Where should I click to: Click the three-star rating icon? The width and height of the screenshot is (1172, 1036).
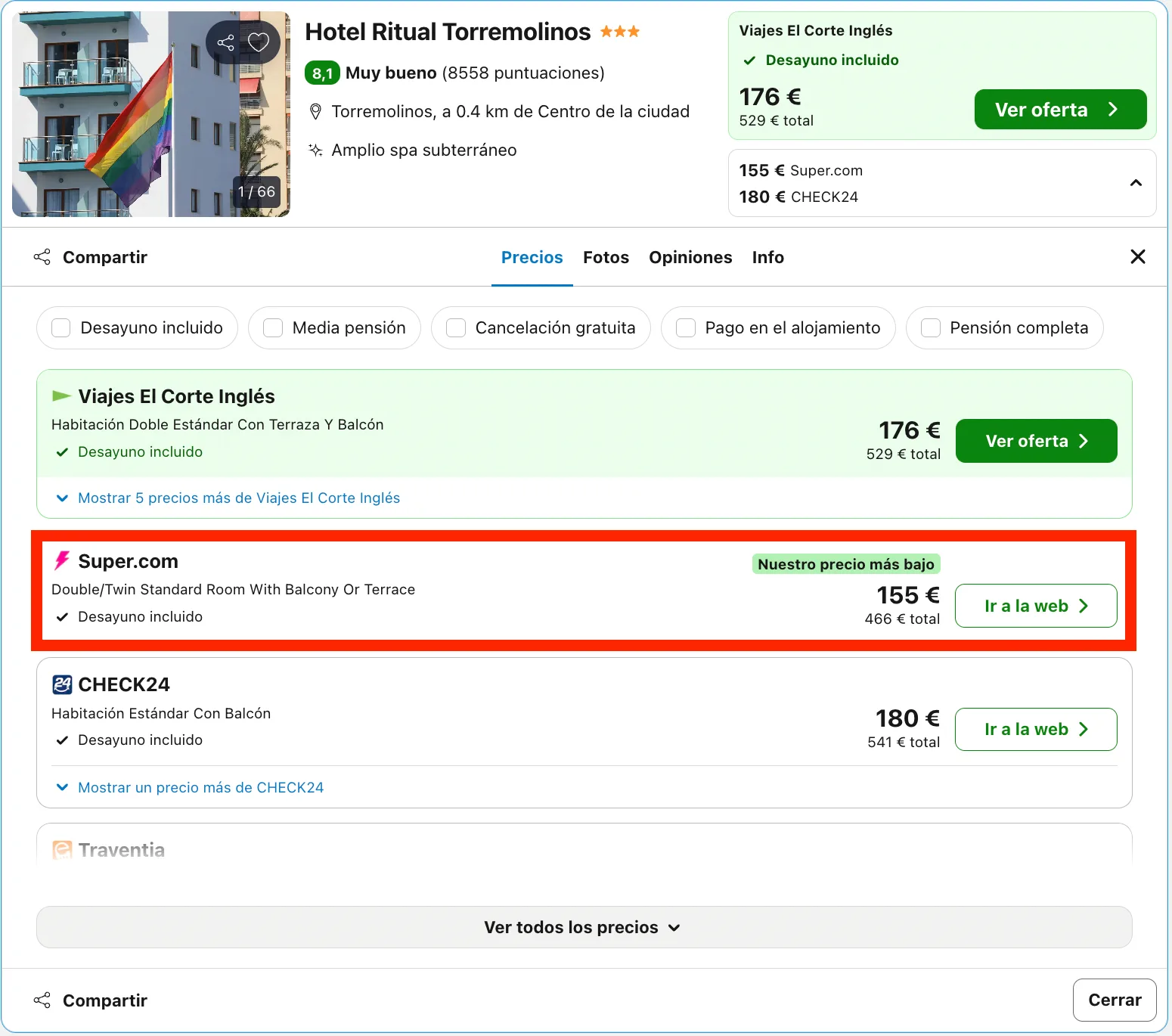click(x=620, y=32)
